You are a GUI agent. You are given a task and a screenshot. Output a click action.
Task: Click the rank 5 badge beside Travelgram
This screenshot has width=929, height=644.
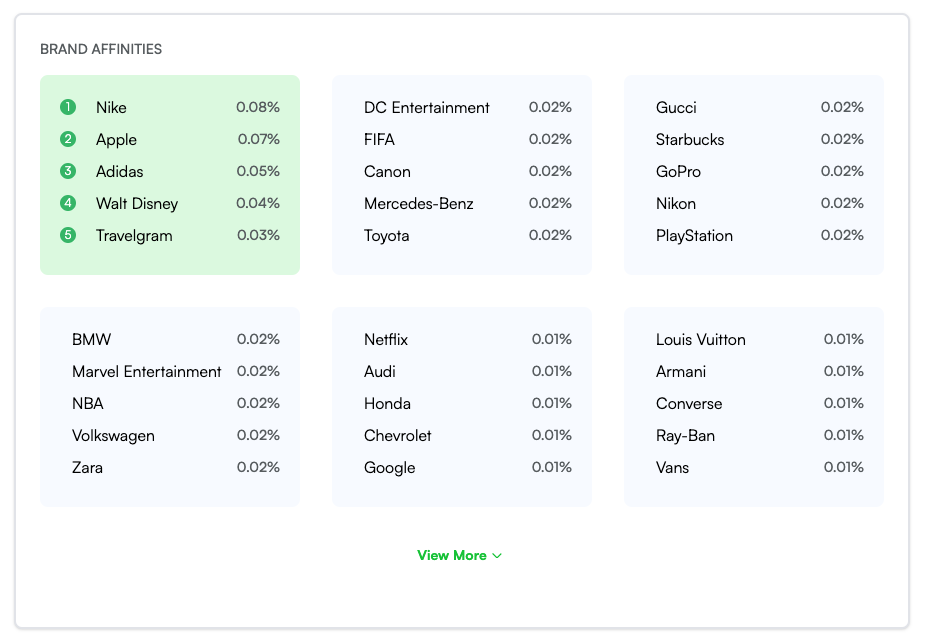(68, 235)
